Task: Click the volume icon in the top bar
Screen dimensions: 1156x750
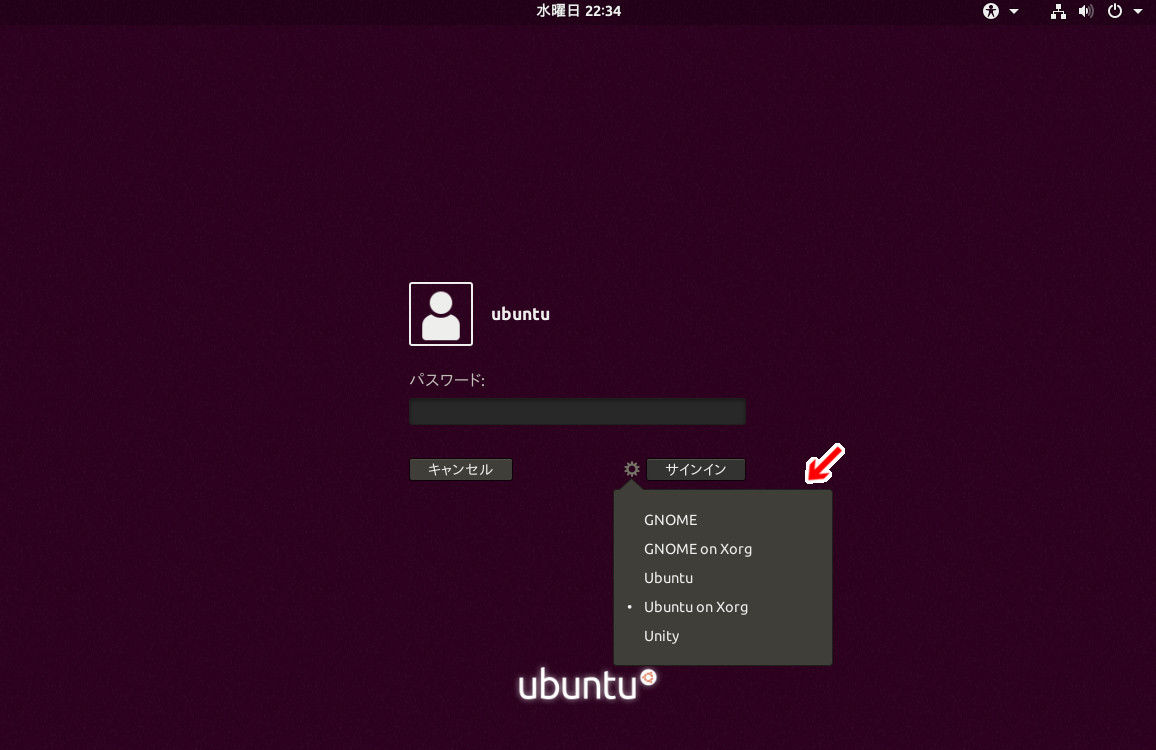Action: tap(1085, 11)
